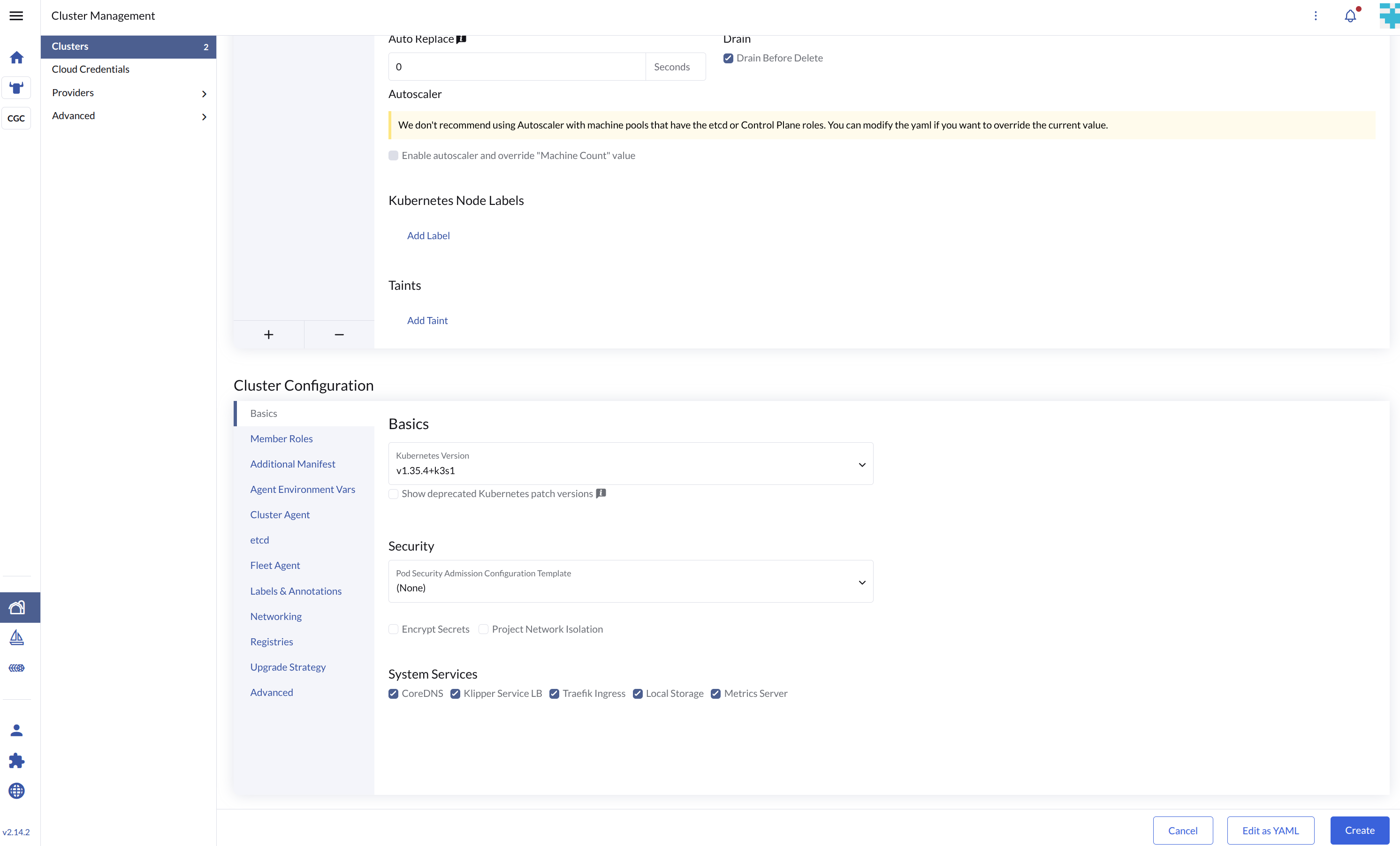This screenshot has width=1400, height=846.
Task: Open the notifications bell
Action: click(1351, 16)
